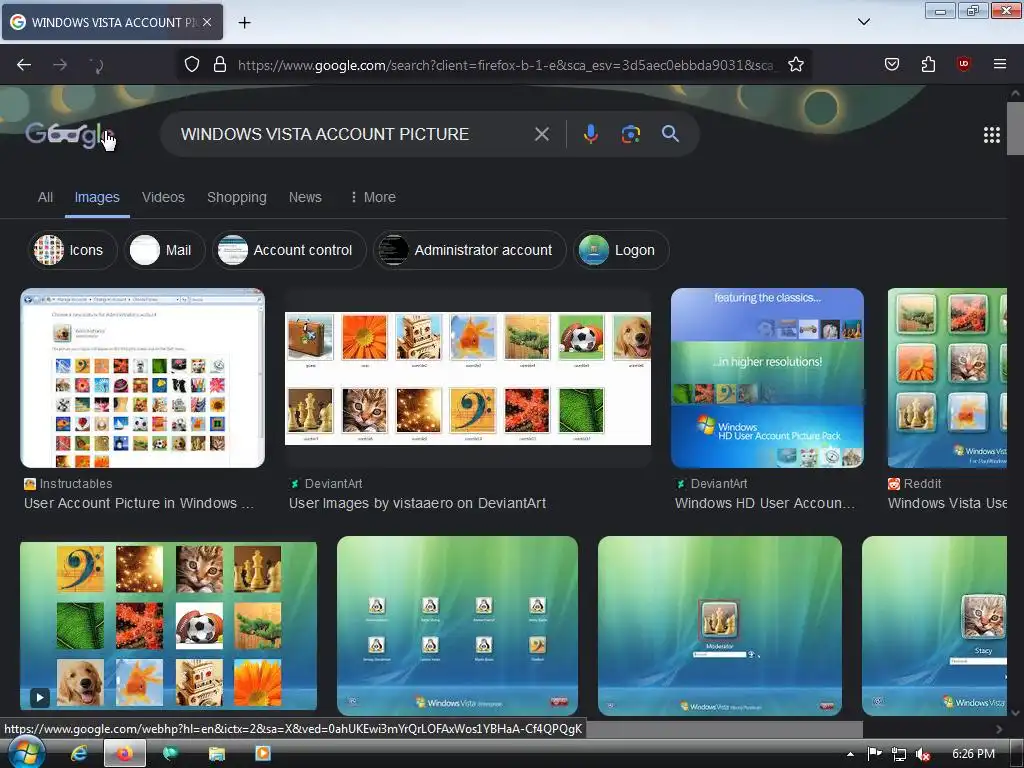Click the page scrollbar down arrow
Screen dimensions: 1024x768
(x=1015, y=713)
